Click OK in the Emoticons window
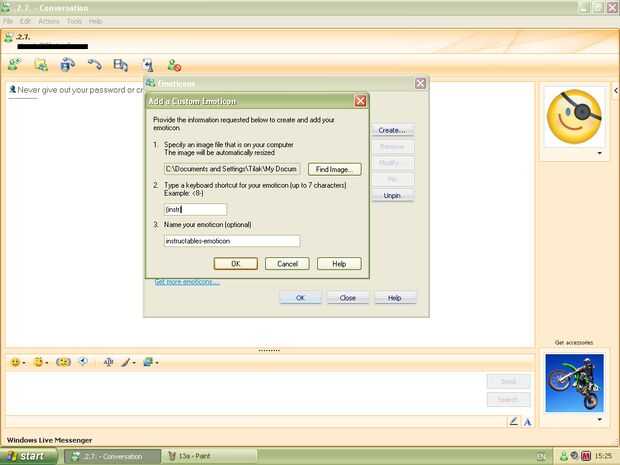Viewport: 620px width, 465px height. pyautogui.click(x=300, y=298)
